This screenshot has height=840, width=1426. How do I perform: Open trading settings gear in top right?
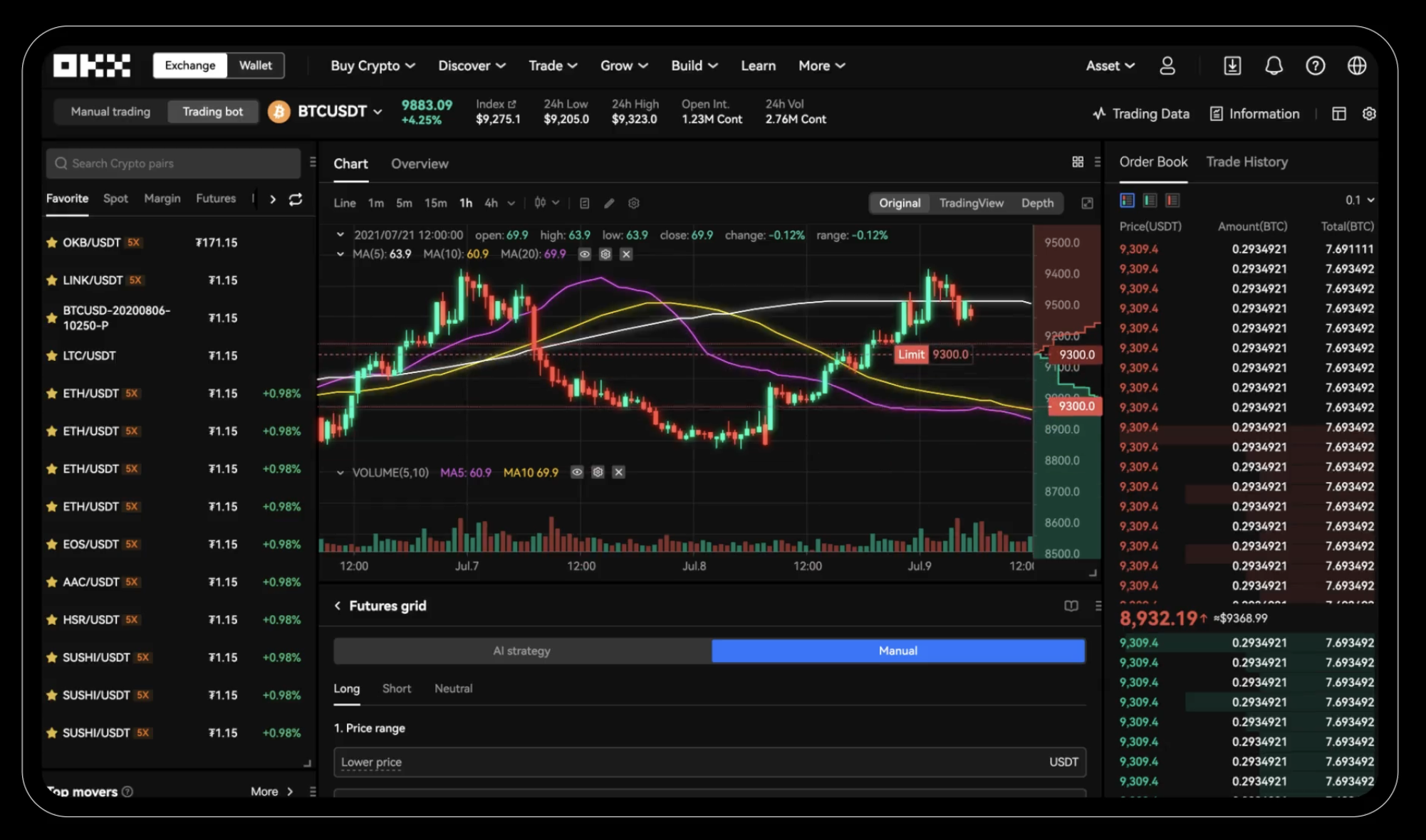[1368, 114]
